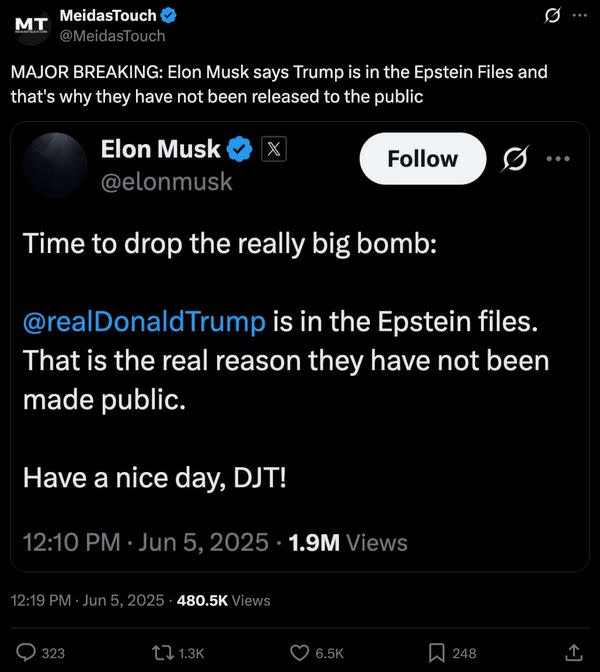
Task: Click the reply comment icon
Action: tap(28, 652)
